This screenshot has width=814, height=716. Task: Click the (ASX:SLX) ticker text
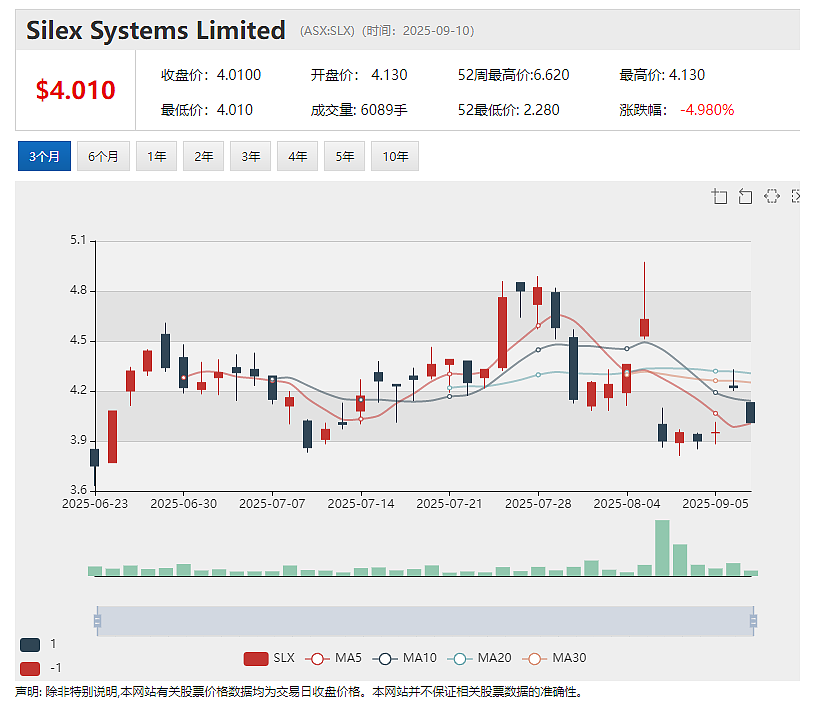pos(327,31)
